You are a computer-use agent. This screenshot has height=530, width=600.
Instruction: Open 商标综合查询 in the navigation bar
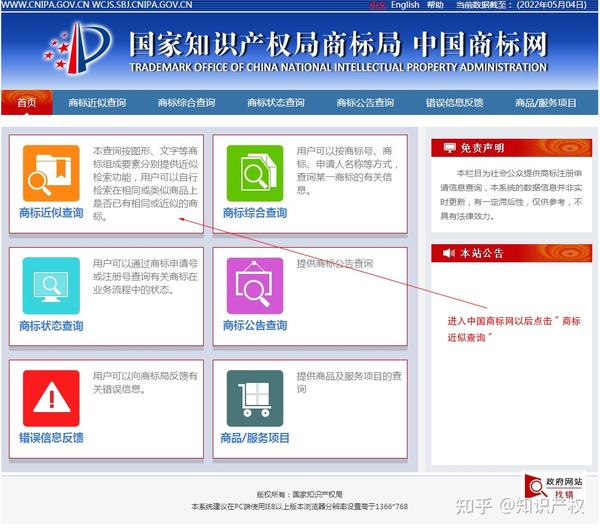pyautogui.click(x=186, y=103)
